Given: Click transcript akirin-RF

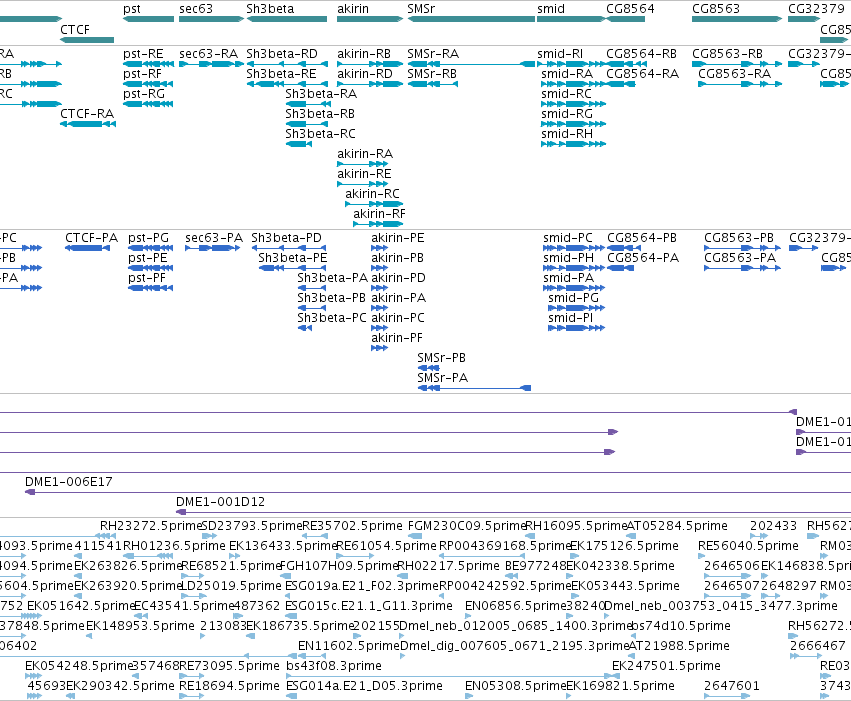Looking at the screenshot, I should click(x=379, y=214).
